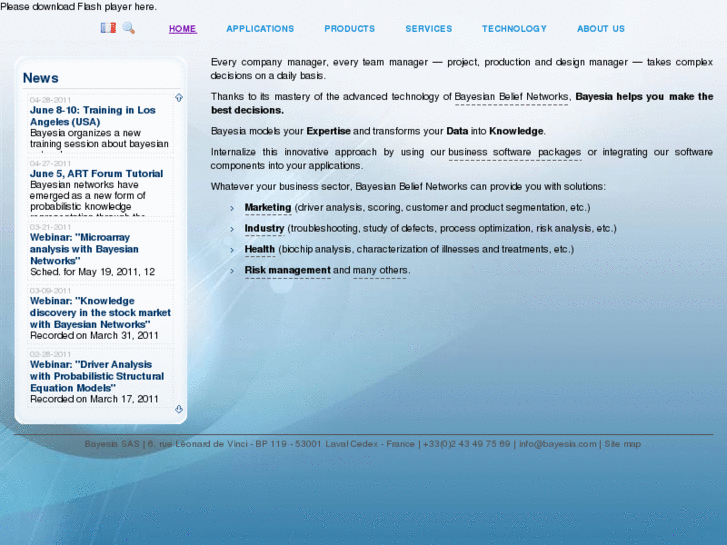Open the ABOUT US menu
The width and height of the screenshot is (727, 545).
tap(601, 29)
